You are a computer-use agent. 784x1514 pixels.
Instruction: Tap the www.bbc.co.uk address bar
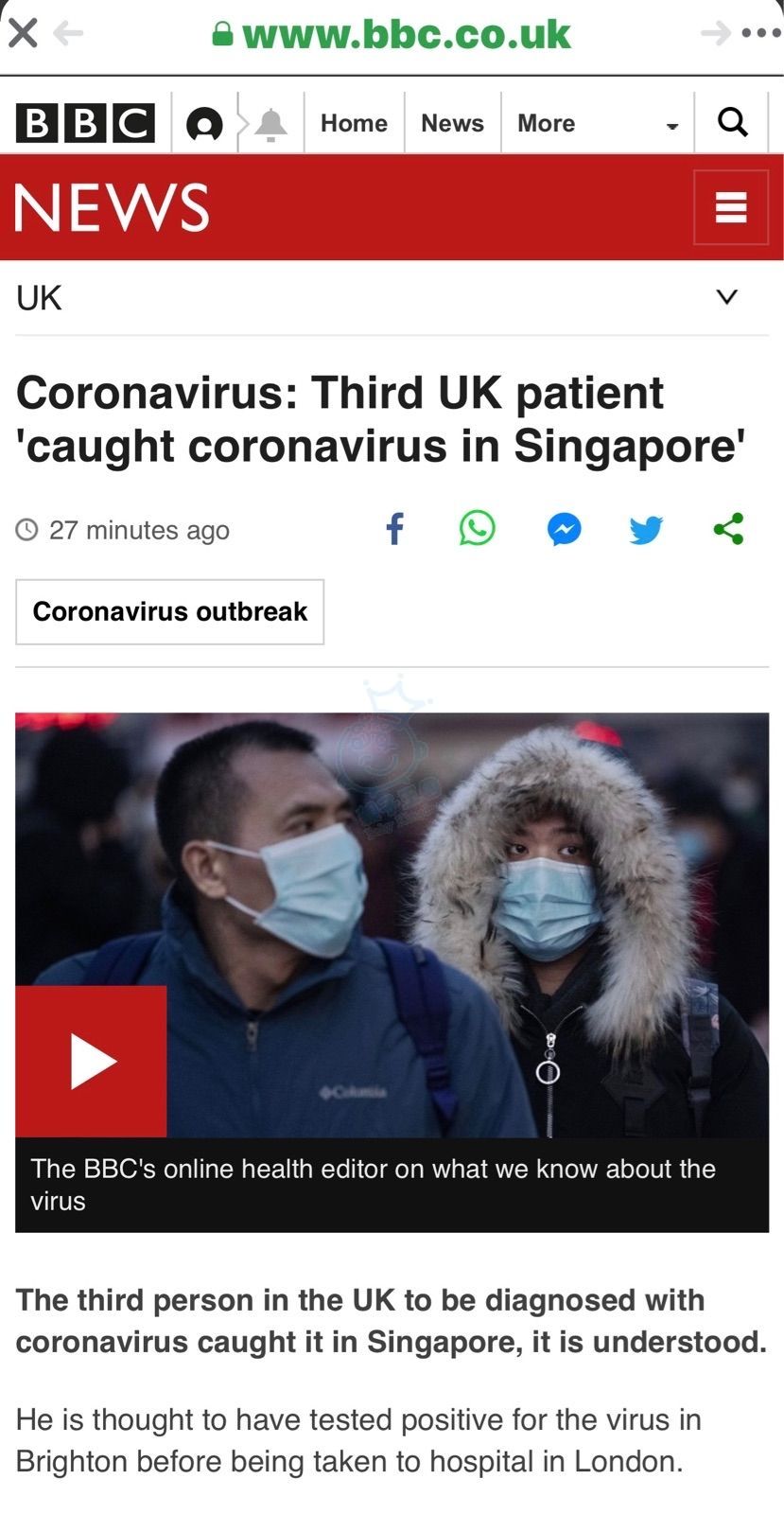pos(392,35)
